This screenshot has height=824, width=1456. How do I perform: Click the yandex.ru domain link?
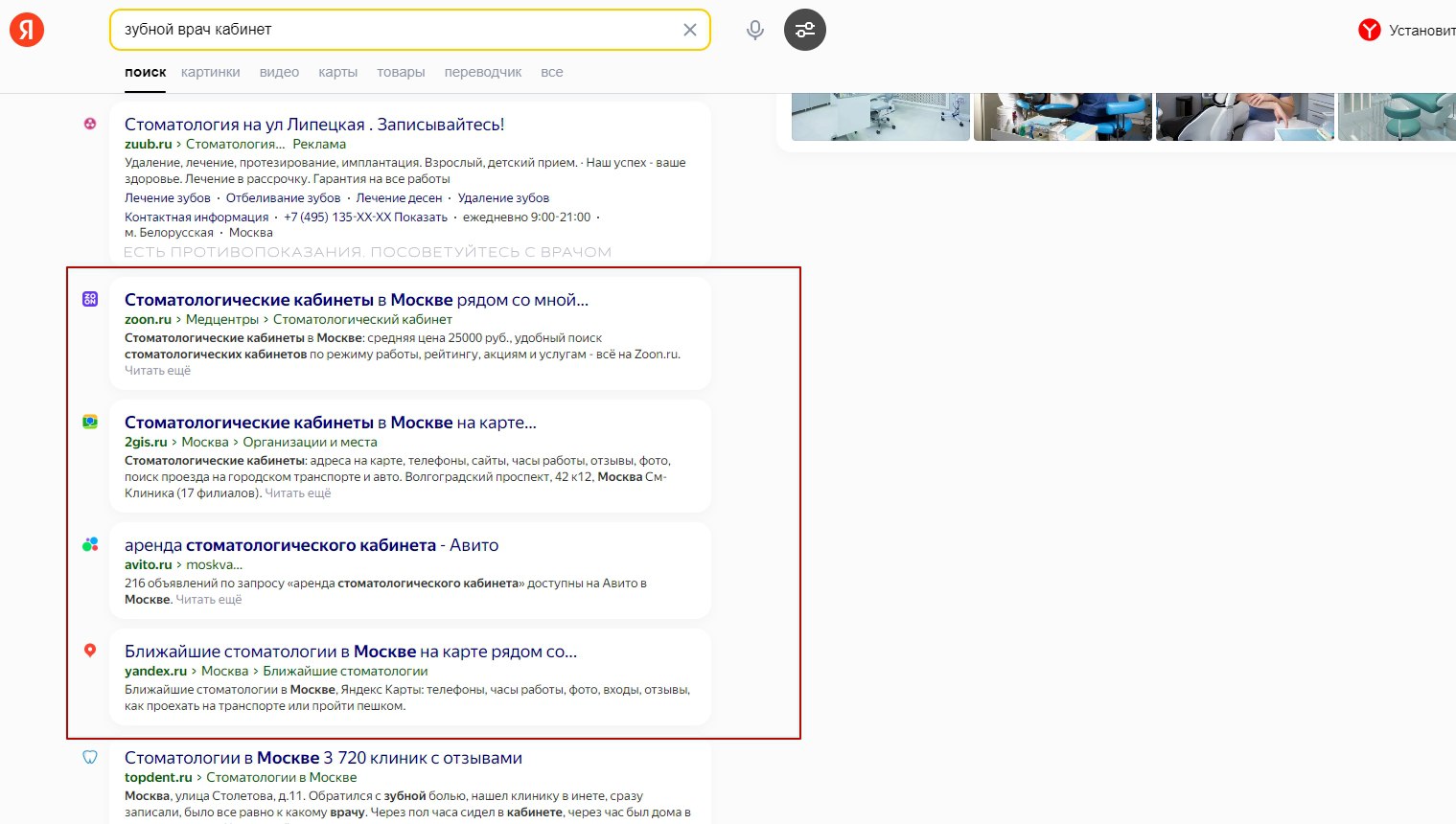click(155, 671)
